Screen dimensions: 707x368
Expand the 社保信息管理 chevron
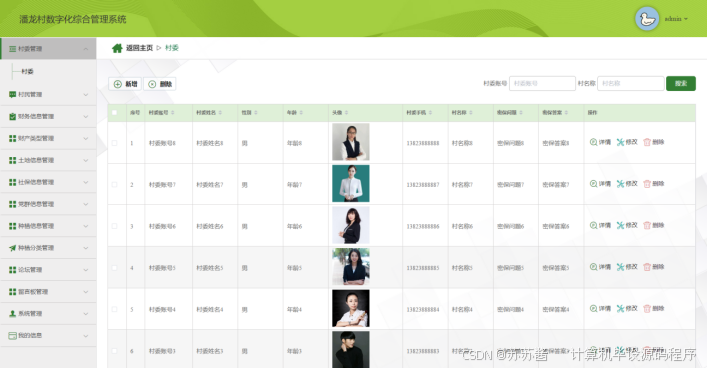86,182
